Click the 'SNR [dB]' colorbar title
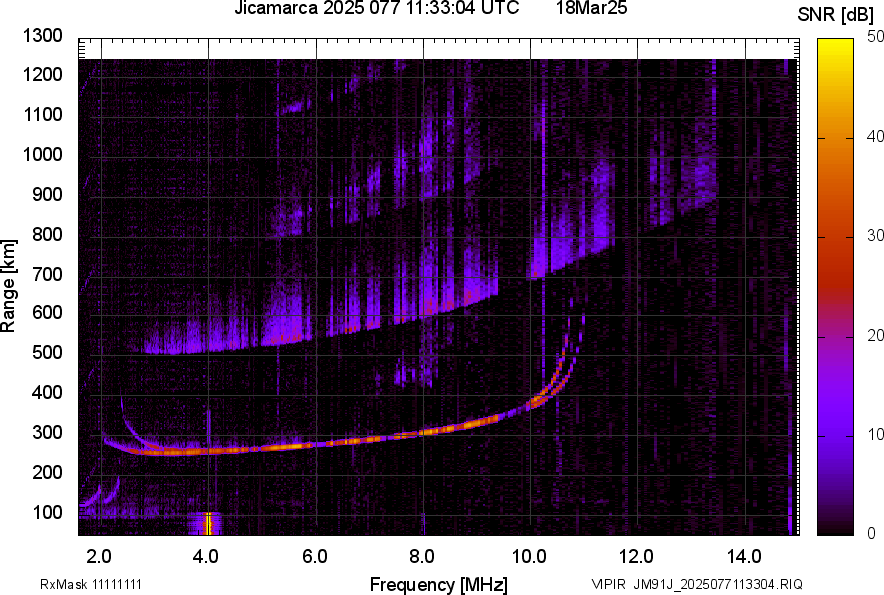 836,15
